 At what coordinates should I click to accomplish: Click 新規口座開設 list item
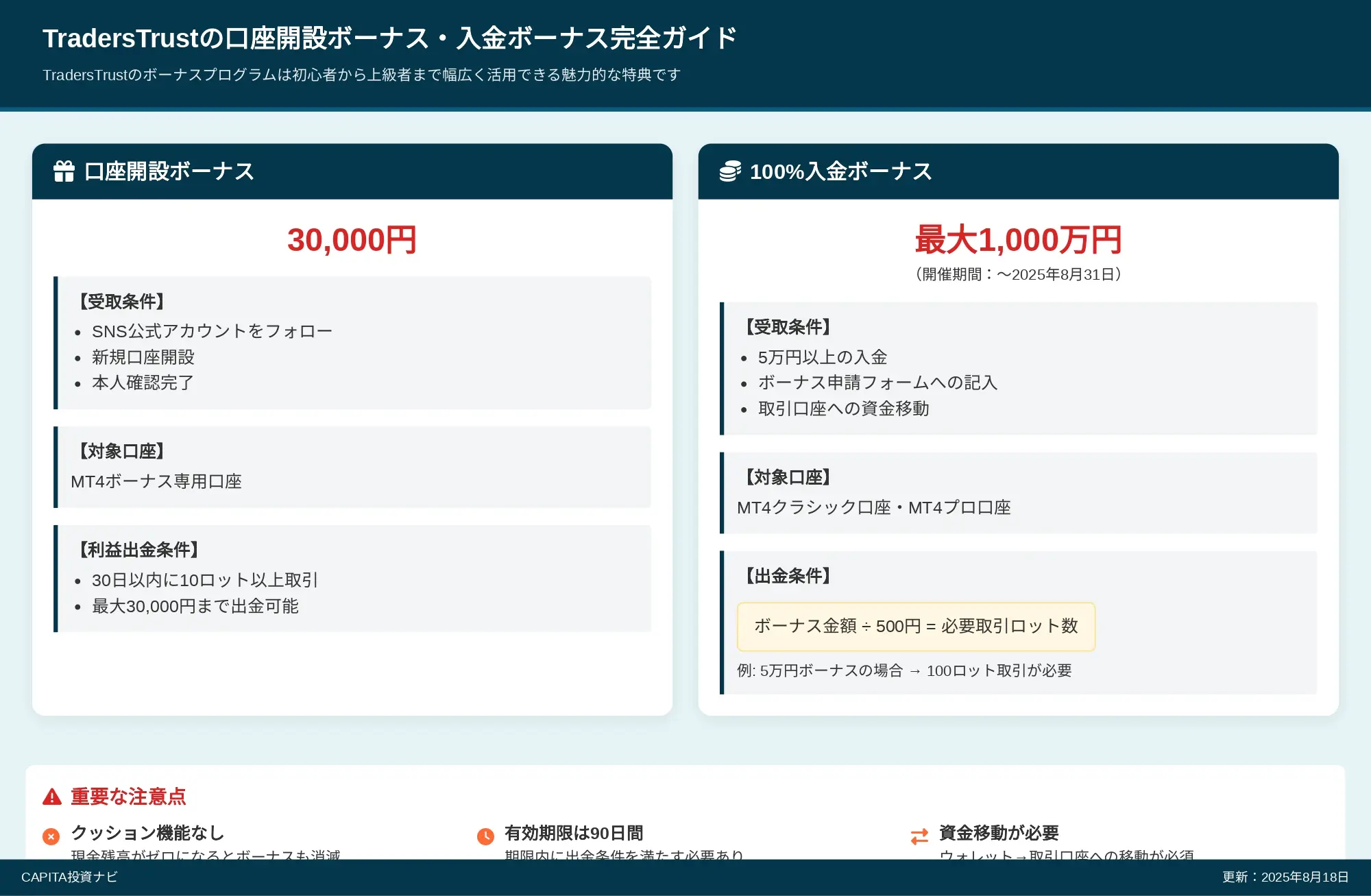(143, 357)
